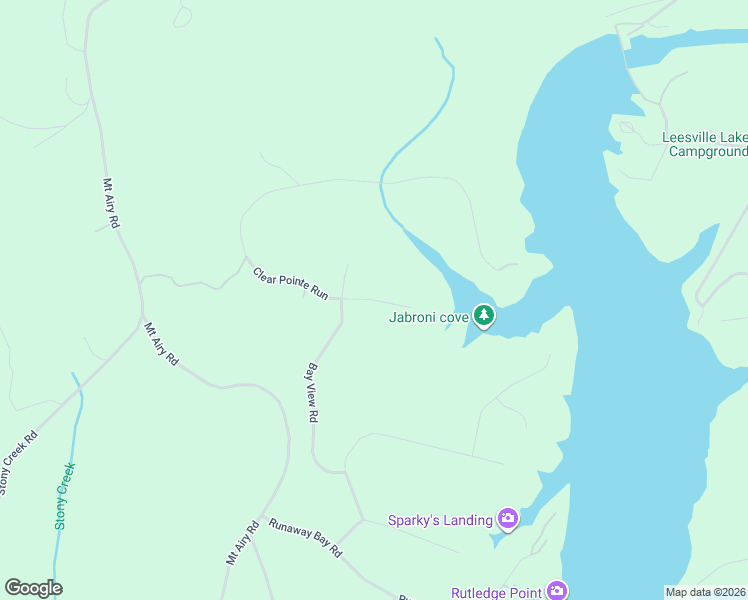Click the upper Mt Airy Rd label
The image size is (748, 600).
pos(111,203)
